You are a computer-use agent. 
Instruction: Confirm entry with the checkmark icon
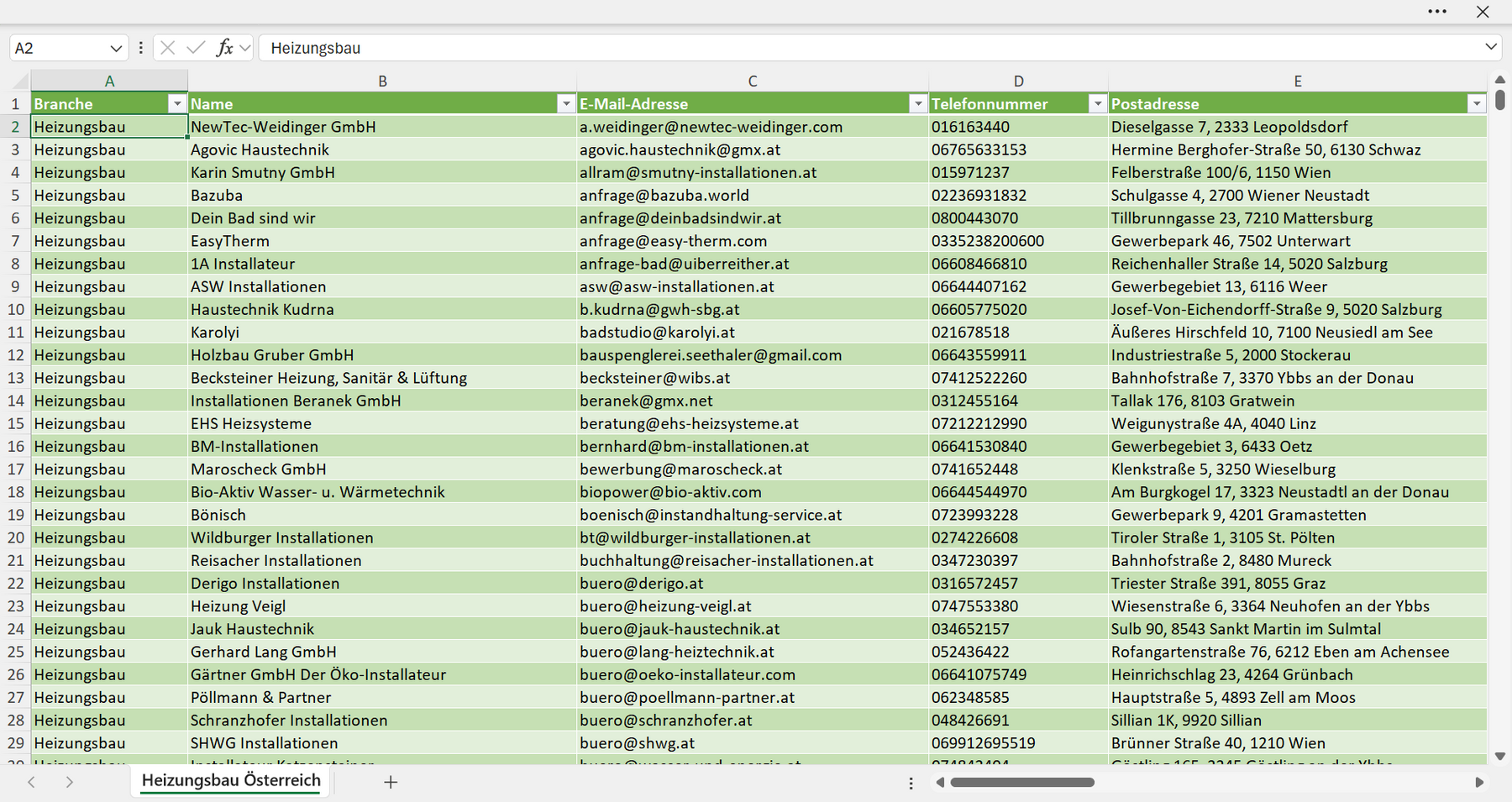coord(196,48)
